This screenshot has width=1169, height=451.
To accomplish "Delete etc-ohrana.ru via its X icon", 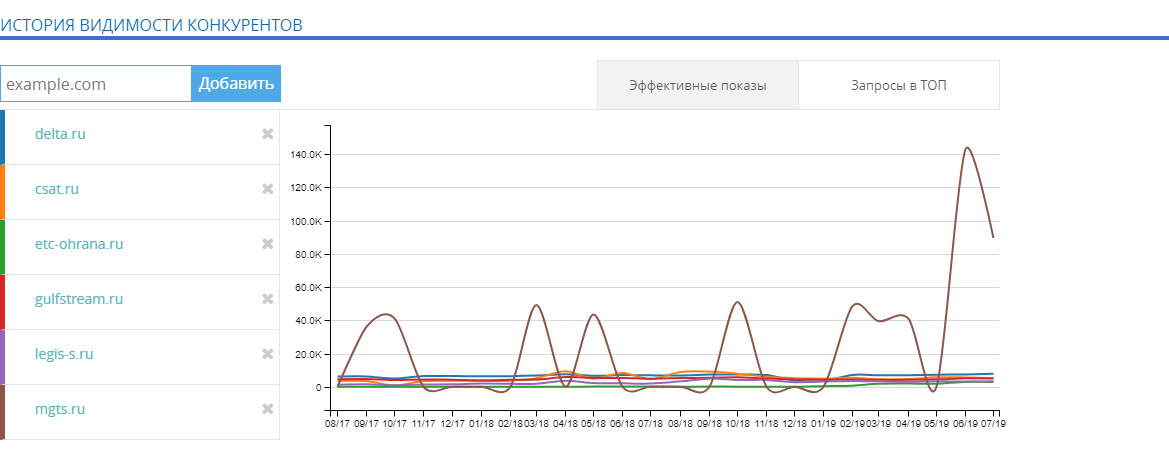I will pyautogui.click(x=267, y=244).
